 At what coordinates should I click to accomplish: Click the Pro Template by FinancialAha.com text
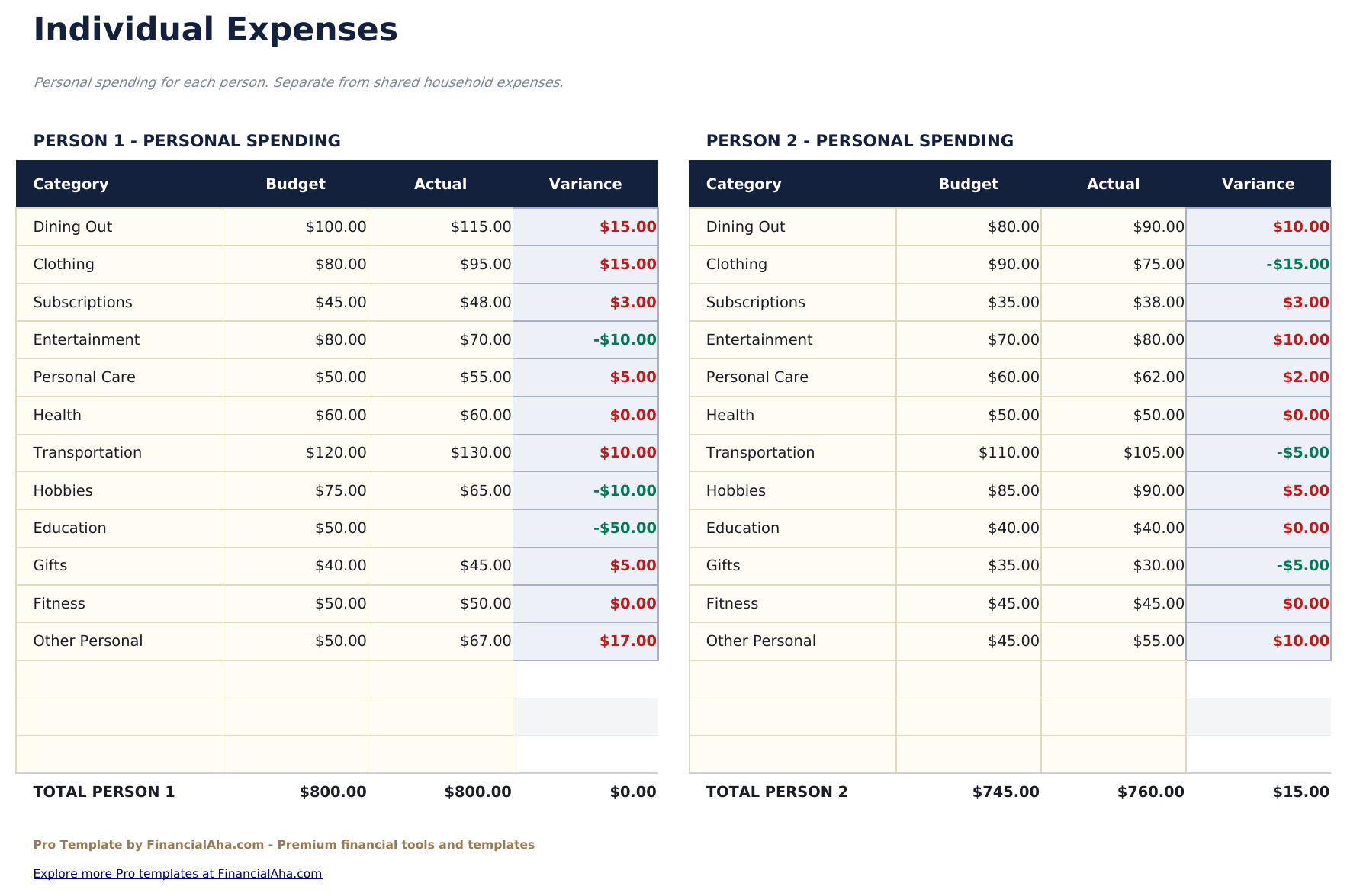(284, 844)
